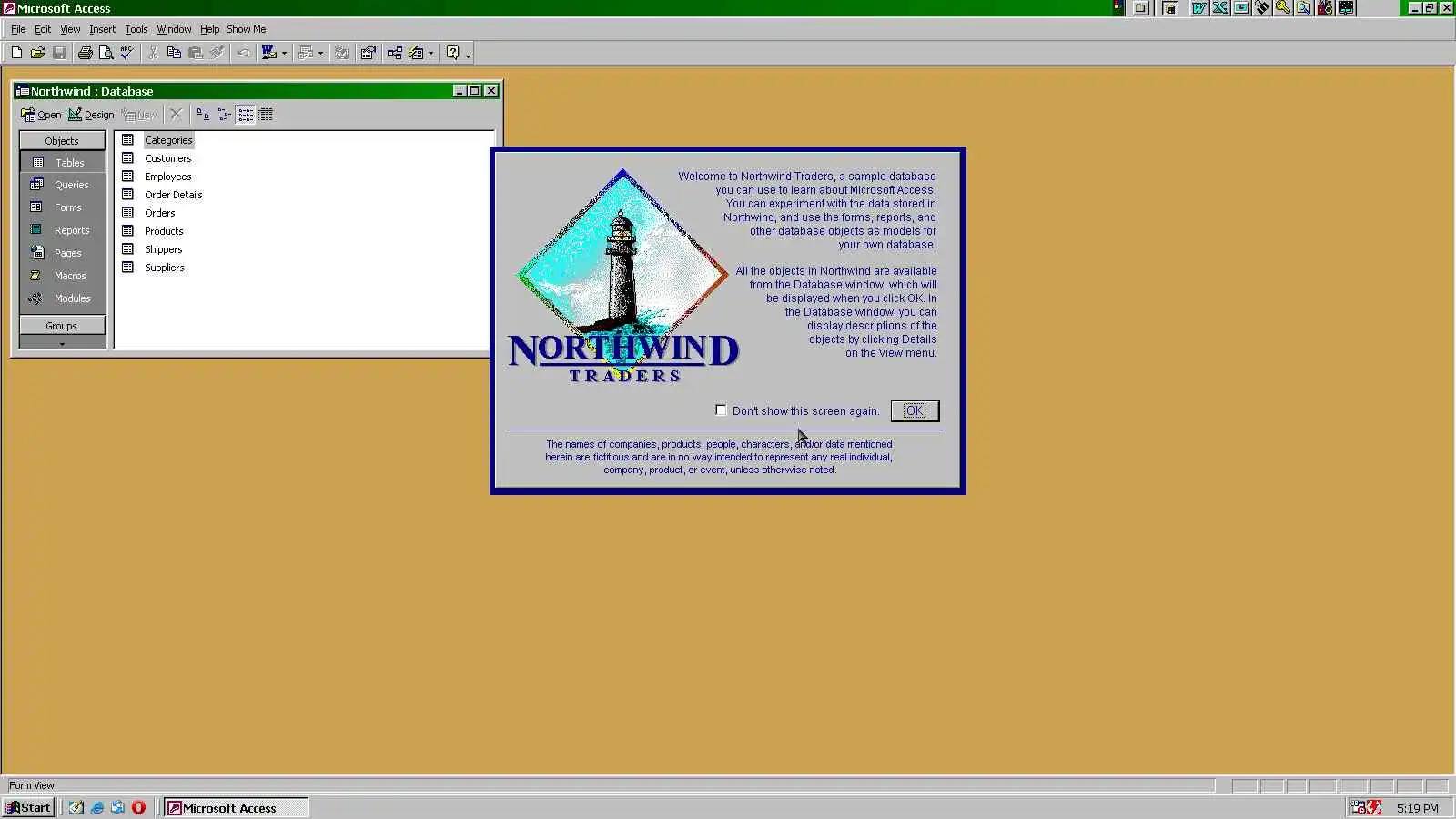The height and width of the screenshot is (819, 1456).
Task: Click the Properties toolbar icon
Action: pos(368,53)
